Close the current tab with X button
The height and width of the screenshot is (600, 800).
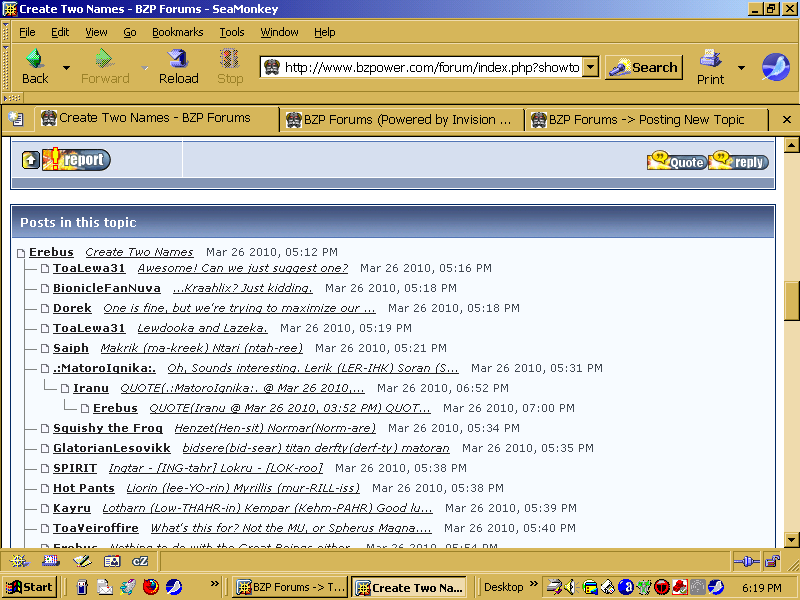tap(786, 119)
